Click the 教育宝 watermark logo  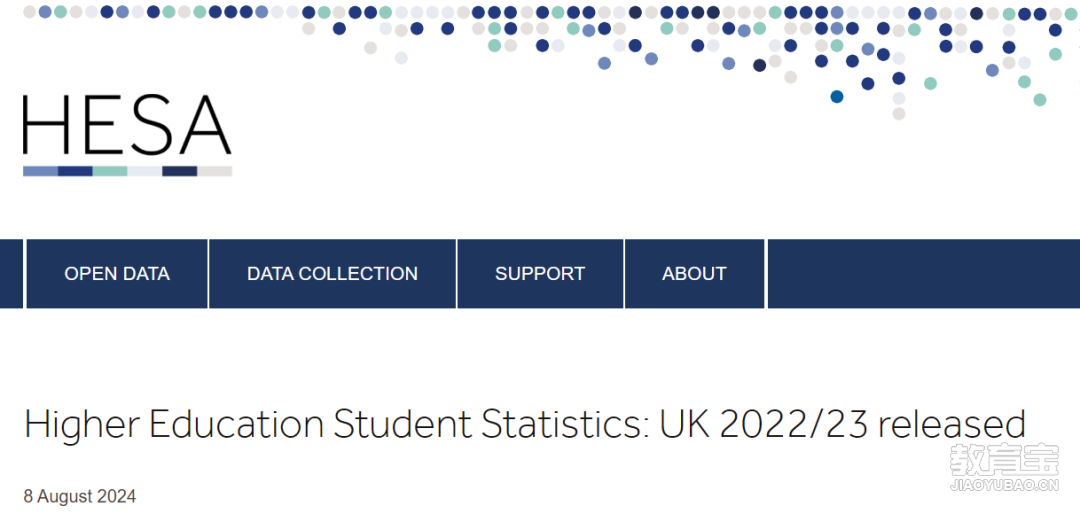coord(1004,459)
